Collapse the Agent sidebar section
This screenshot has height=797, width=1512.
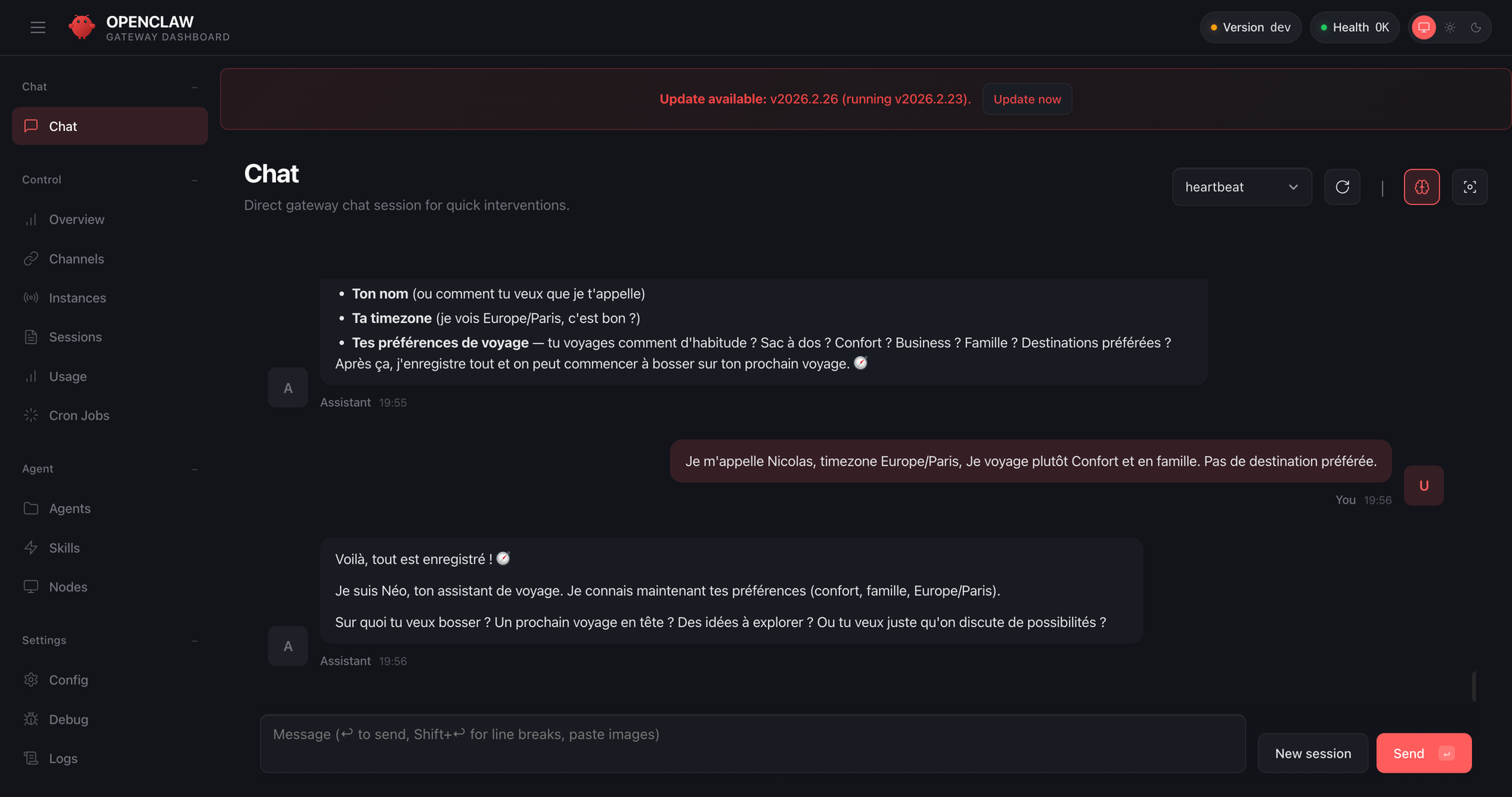[x=194, y=470]
